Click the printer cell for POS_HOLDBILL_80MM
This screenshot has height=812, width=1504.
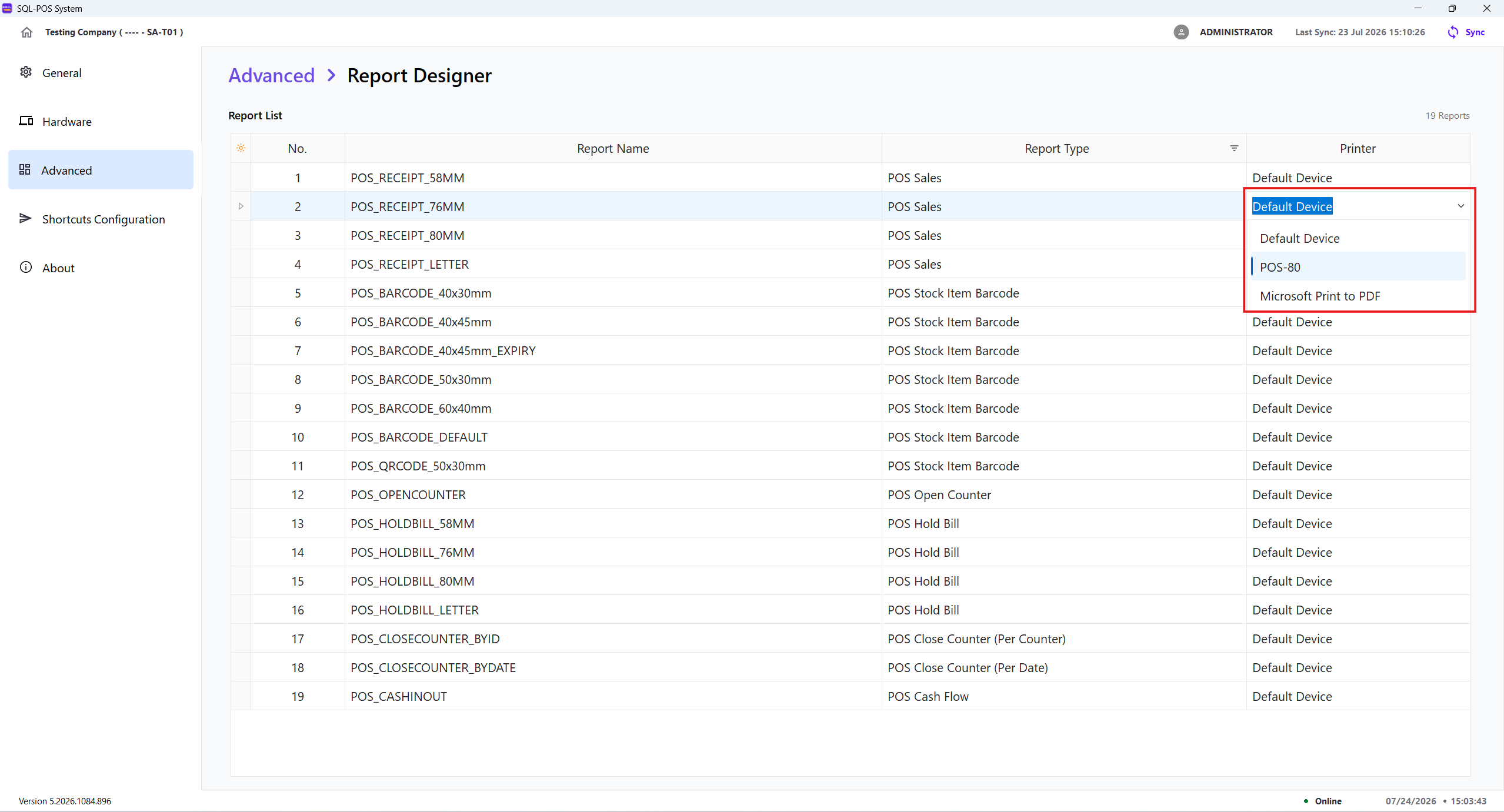click(x=1358, y=581)
